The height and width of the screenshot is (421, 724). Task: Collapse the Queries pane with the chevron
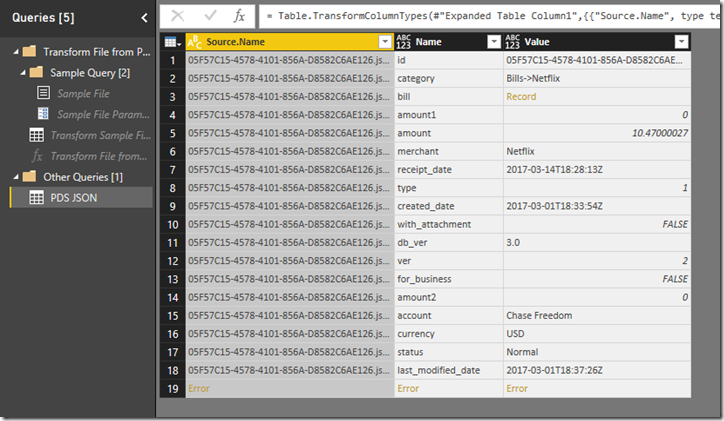(144, 17)
